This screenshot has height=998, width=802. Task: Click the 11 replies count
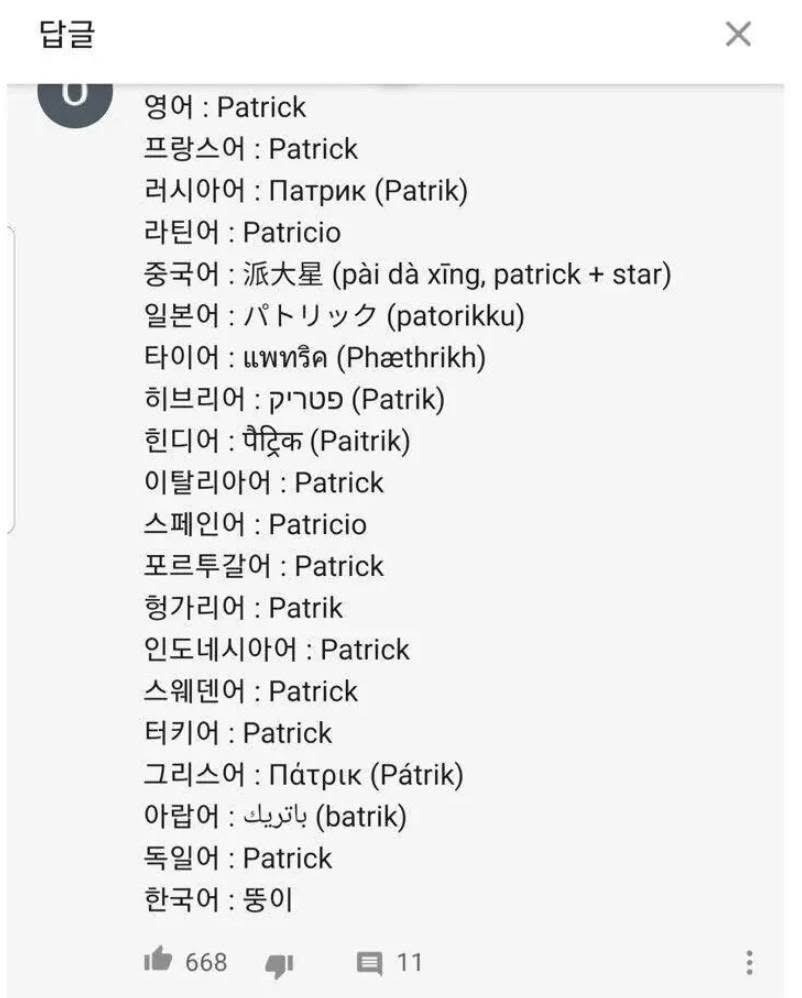pos(409,963)
